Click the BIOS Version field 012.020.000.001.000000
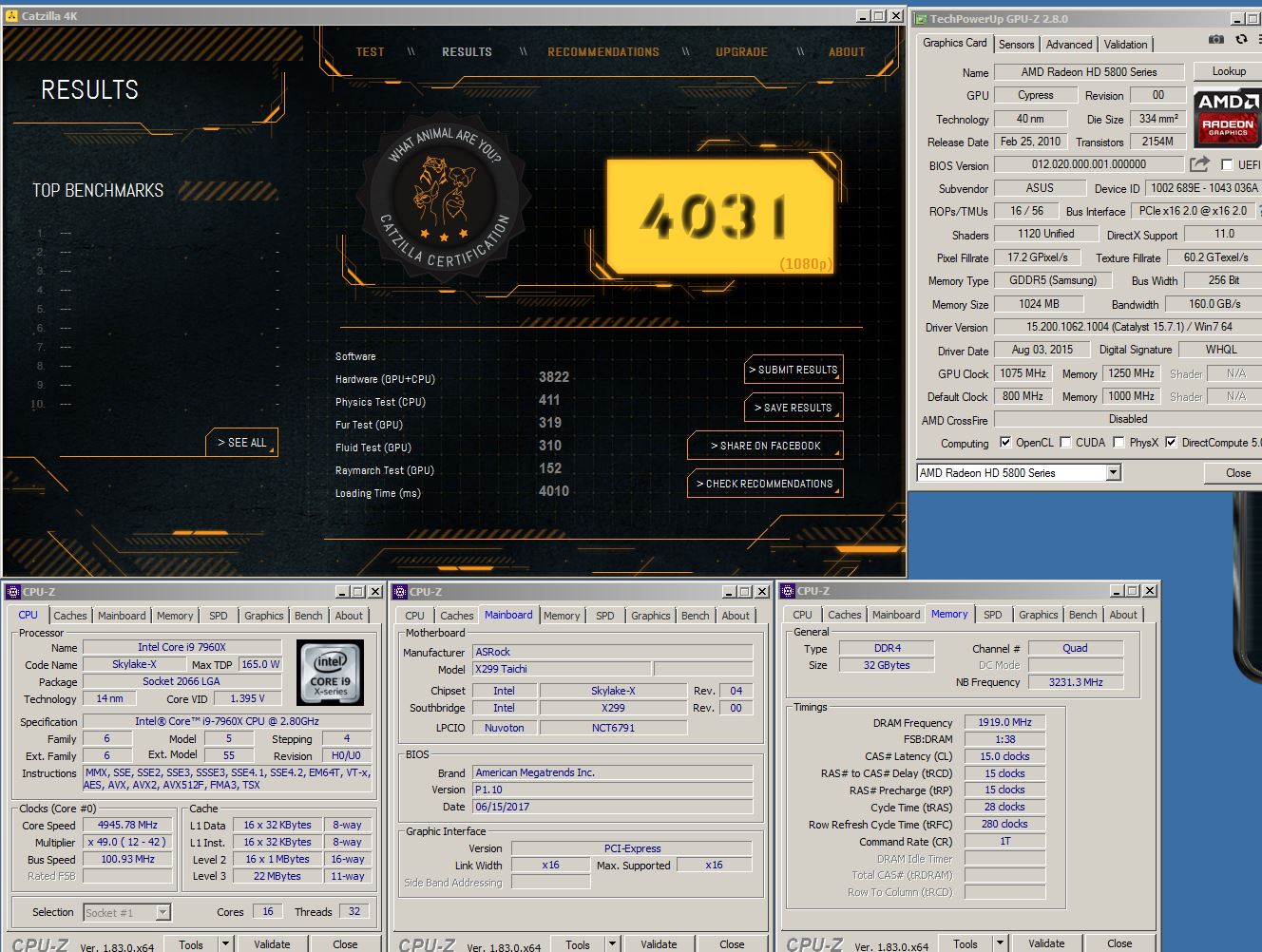The width and height of the screenshot is (1262, 952). [1089, 164]
